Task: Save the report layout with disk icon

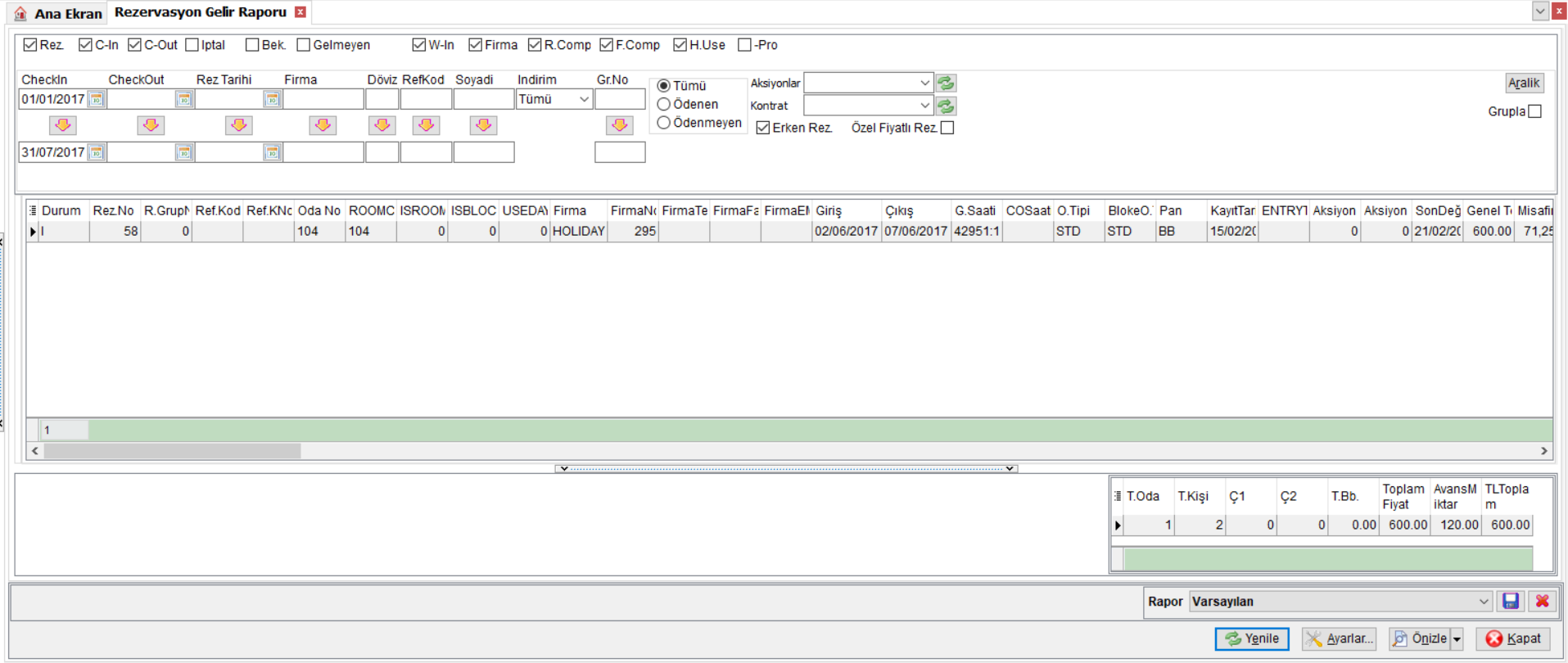Action: (1511, 602)
